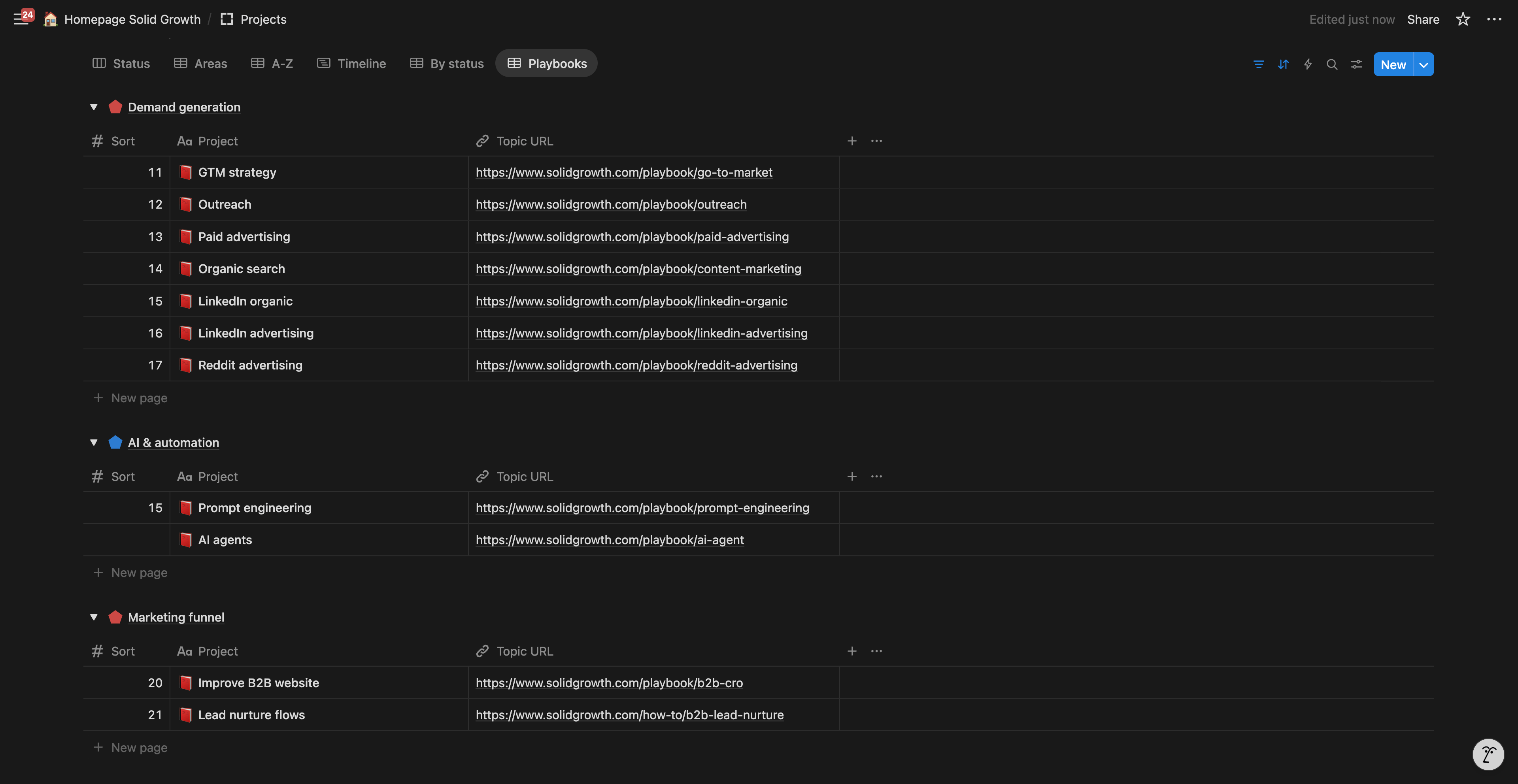Viewport: 1518px width, 784px height.
Task: Click New page under Marketing funnel
Action: [139, 748]
